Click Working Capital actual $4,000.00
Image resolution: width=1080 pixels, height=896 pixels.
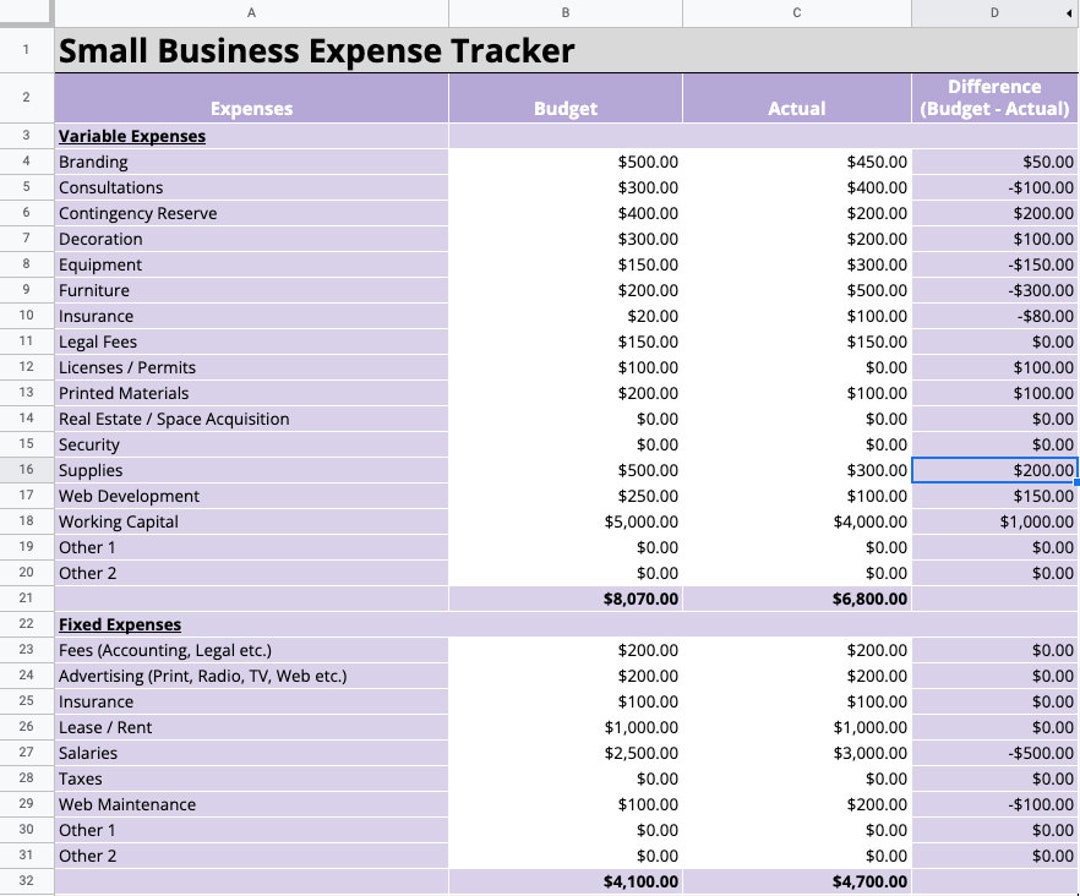pos(797,522)
